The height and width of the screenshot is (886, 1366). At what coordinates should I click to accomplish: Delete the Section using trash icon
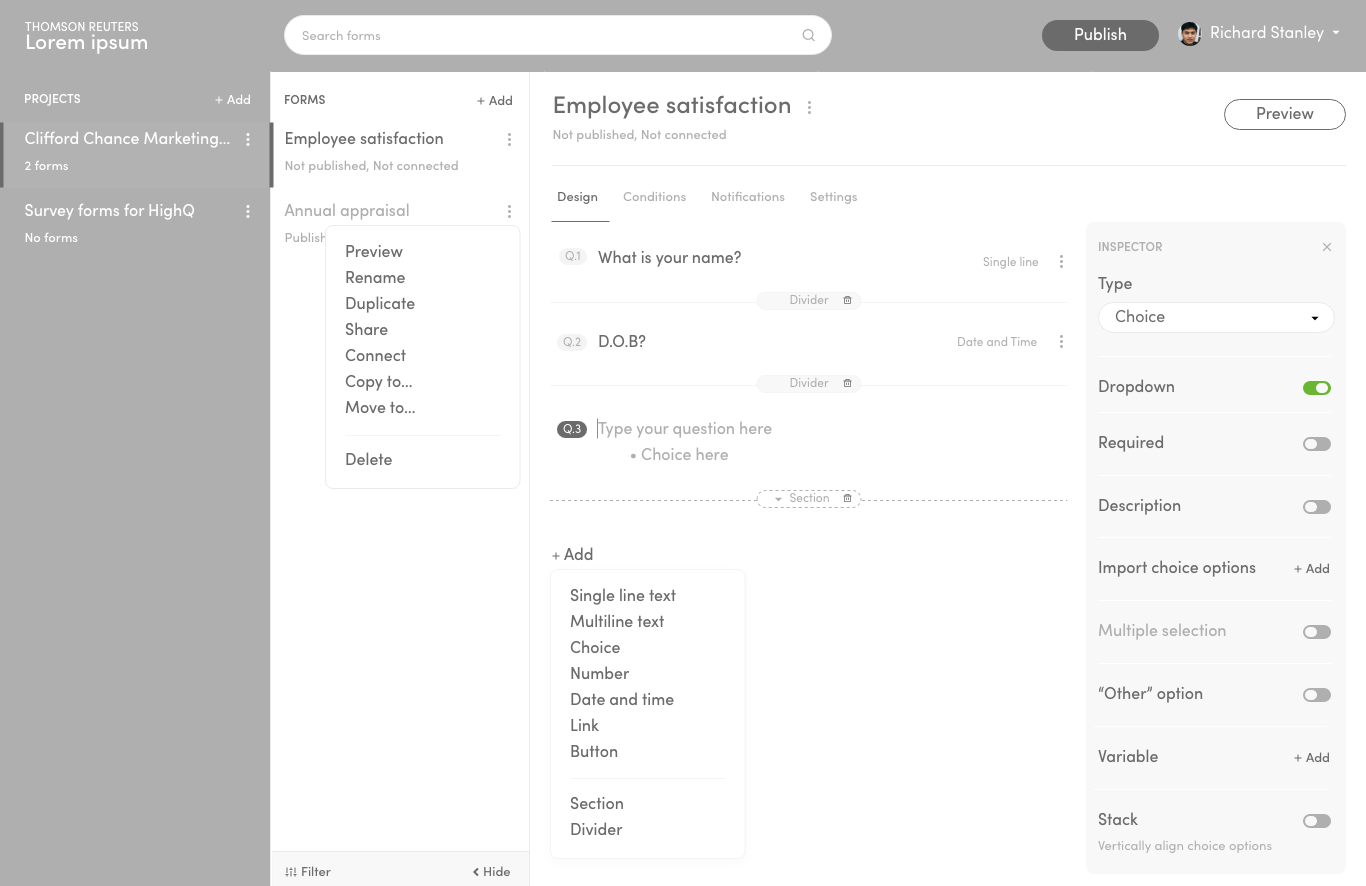tap(847, 498)
